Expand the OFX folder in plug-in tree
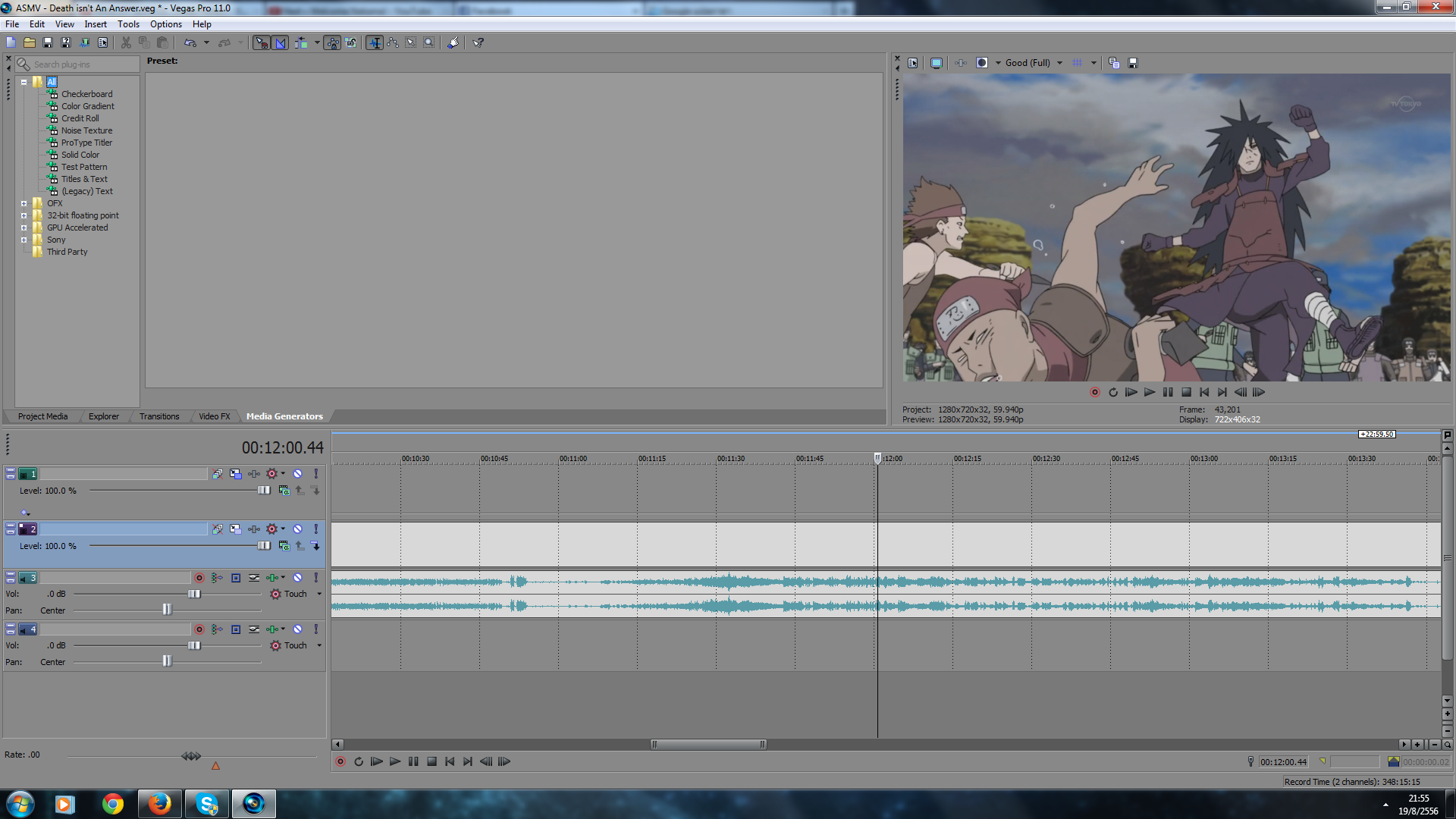1456x819 pixels. click(24, 203)
